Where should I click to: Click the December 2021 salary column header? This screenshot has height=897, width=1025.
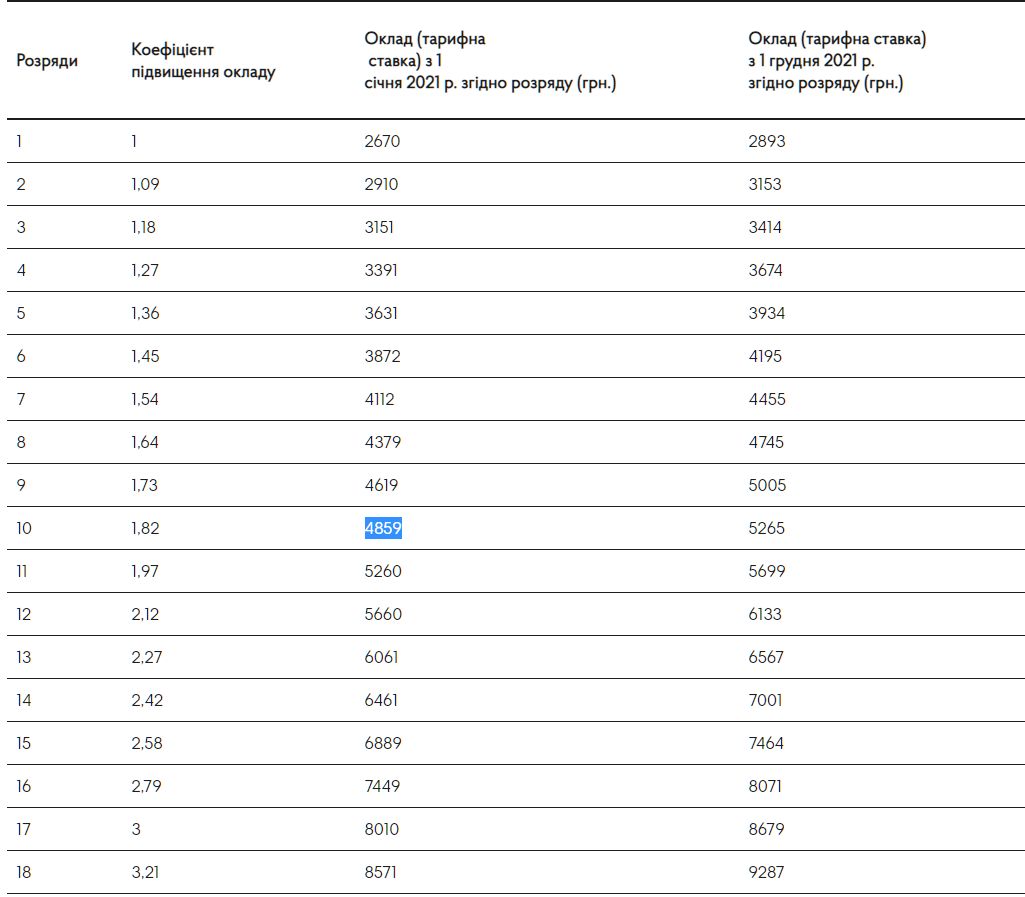(837, 61)
